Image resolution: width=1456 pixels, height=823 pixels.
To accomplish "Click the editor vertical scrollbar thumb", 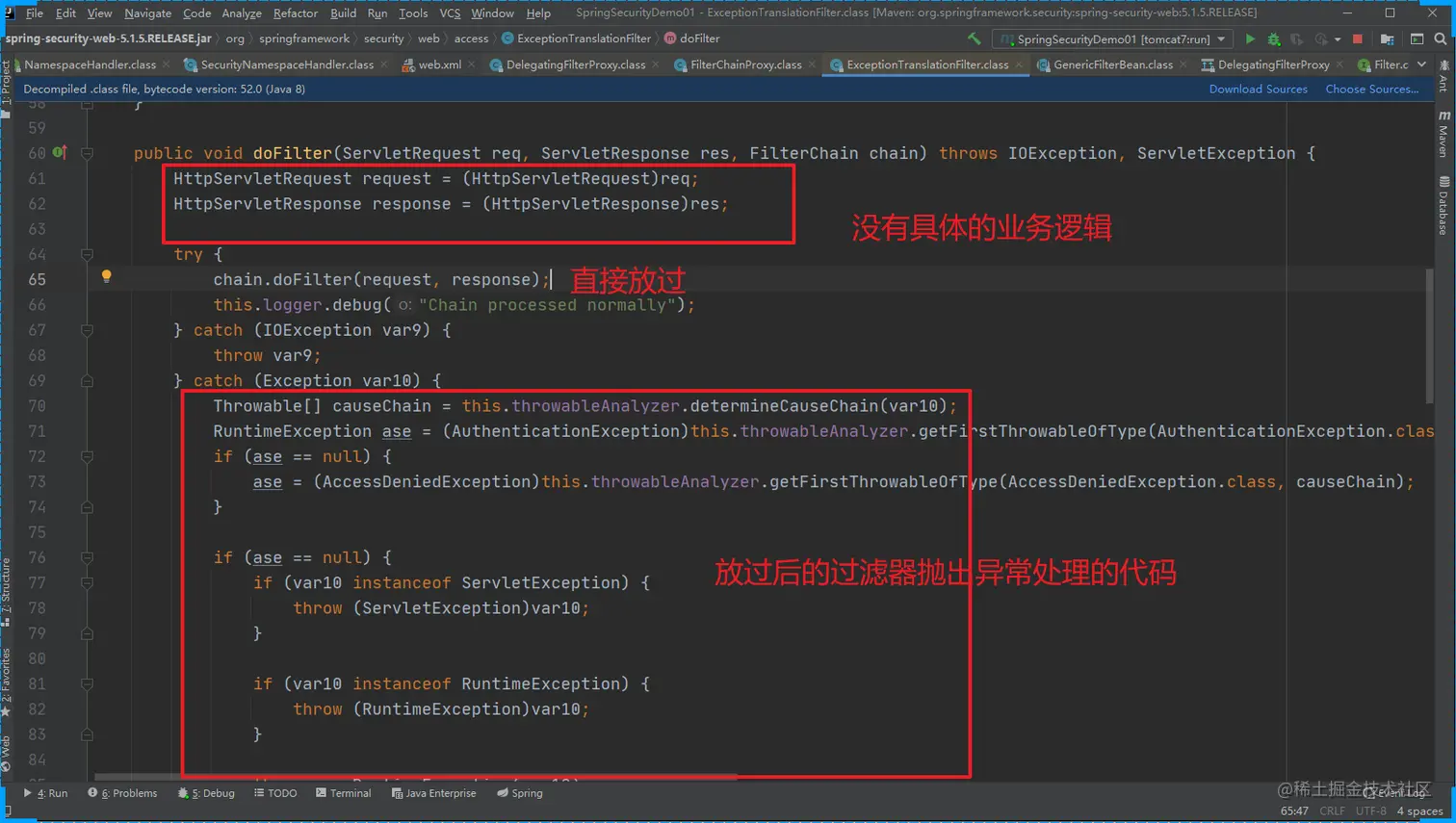I will [1429, 336].
